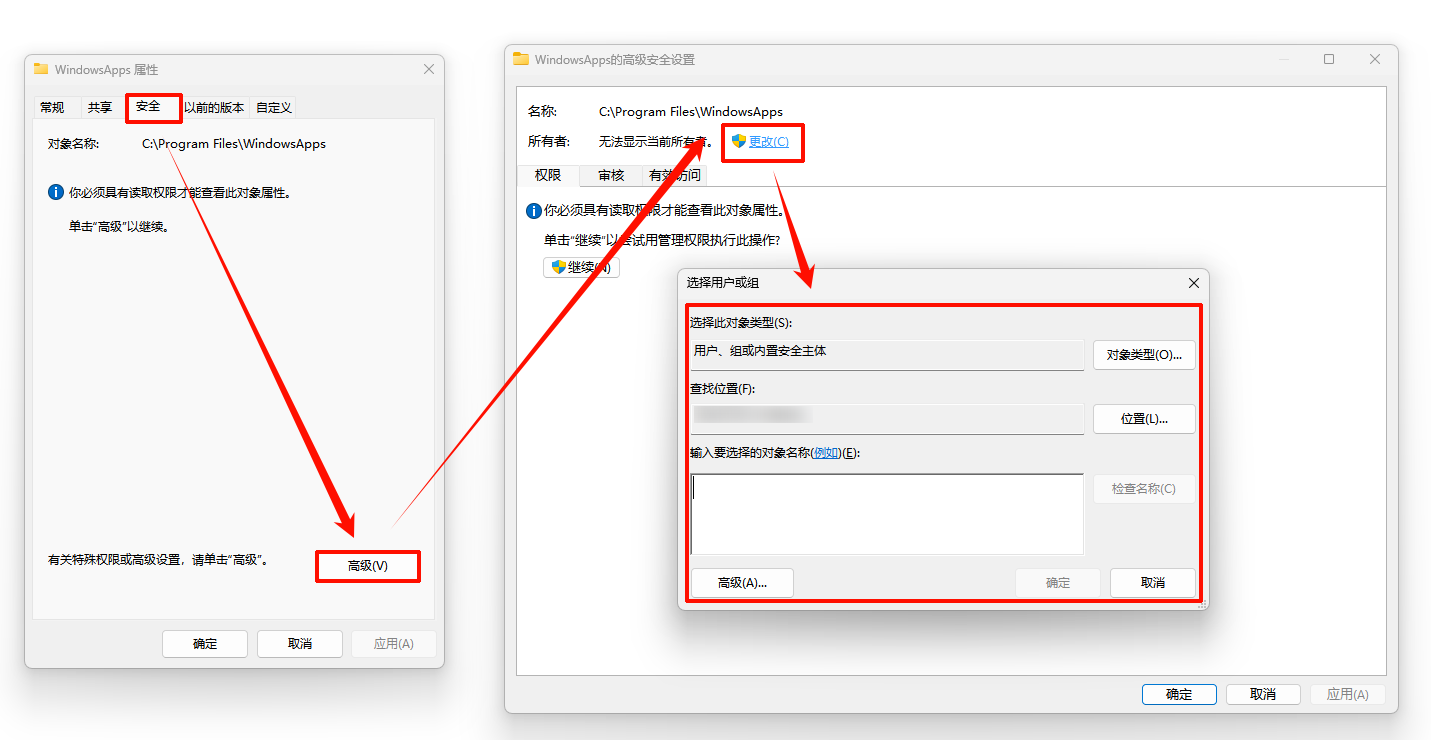Image resolution: width=1431 pixels, height=740 pixels.
Task: Switch to the 共享 tab
Action: (x=99, y=107)
